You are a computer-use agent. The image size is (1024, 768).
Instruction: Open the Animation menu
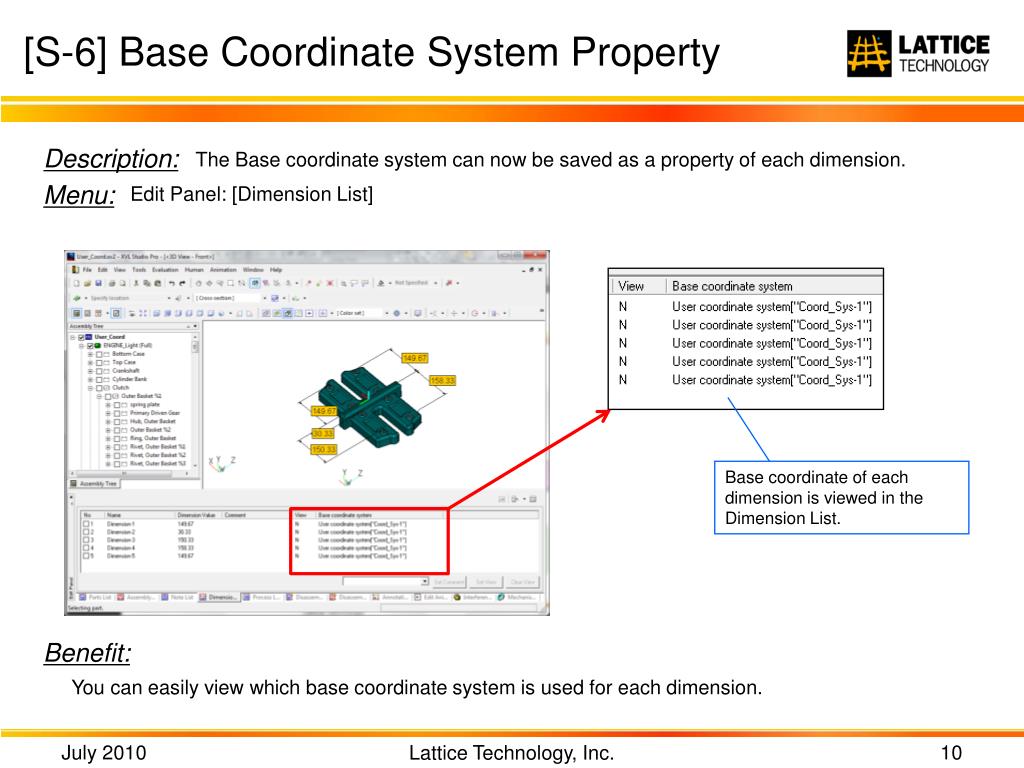point(223,270)
